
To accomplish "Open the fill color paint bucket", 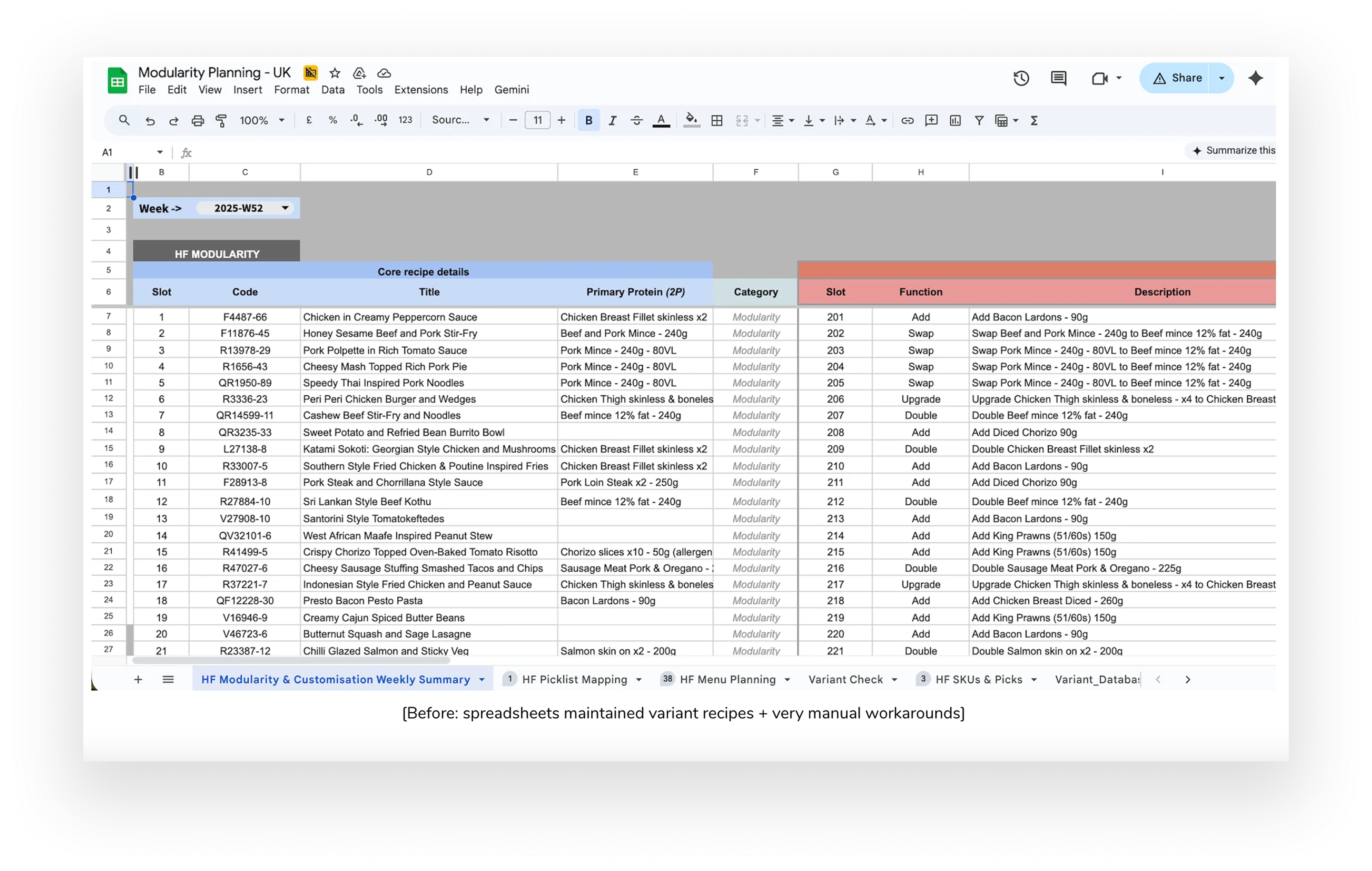I will pos(691,120).
